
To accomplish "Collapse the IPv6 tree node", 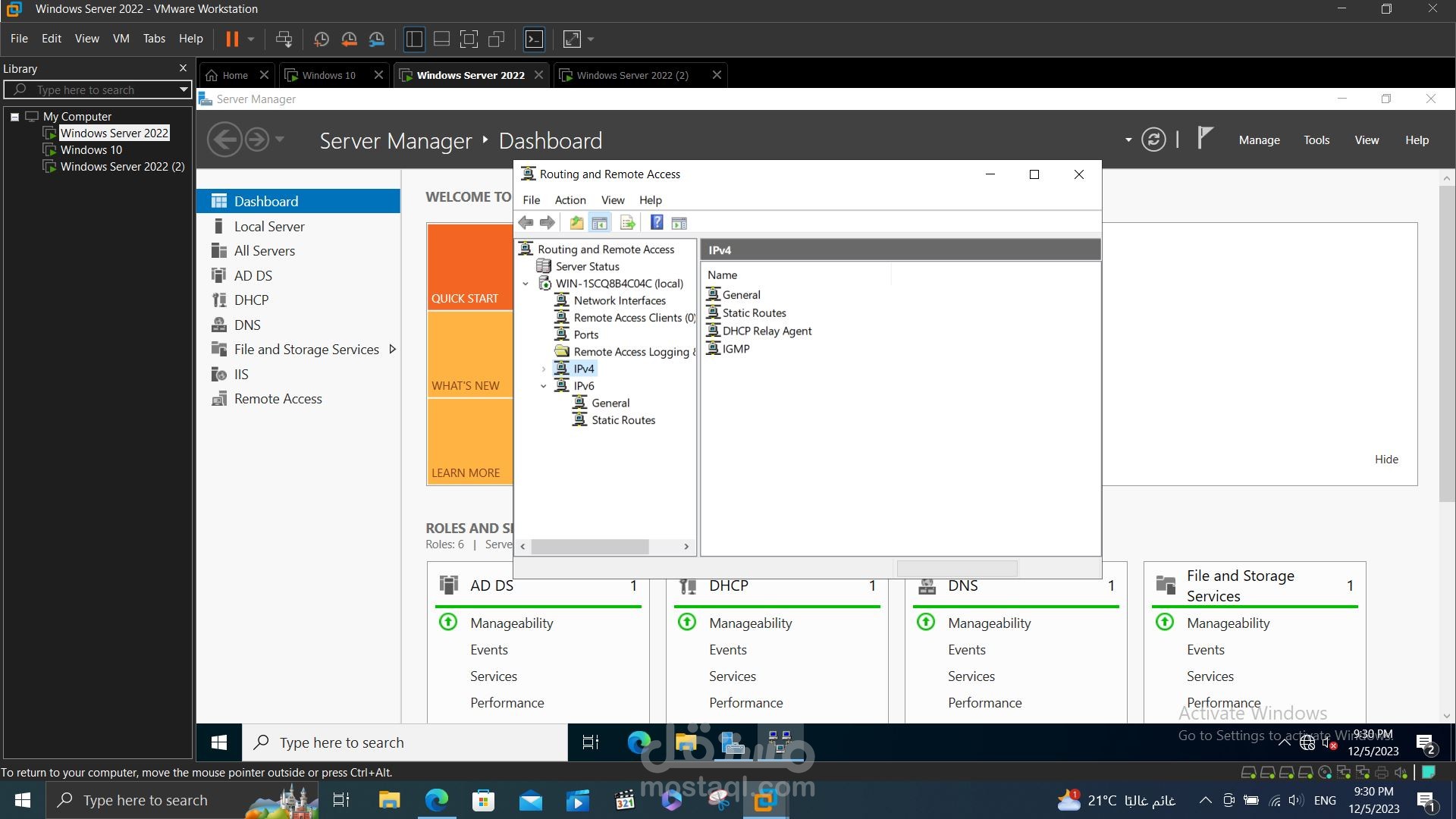I will pos(543,386).
